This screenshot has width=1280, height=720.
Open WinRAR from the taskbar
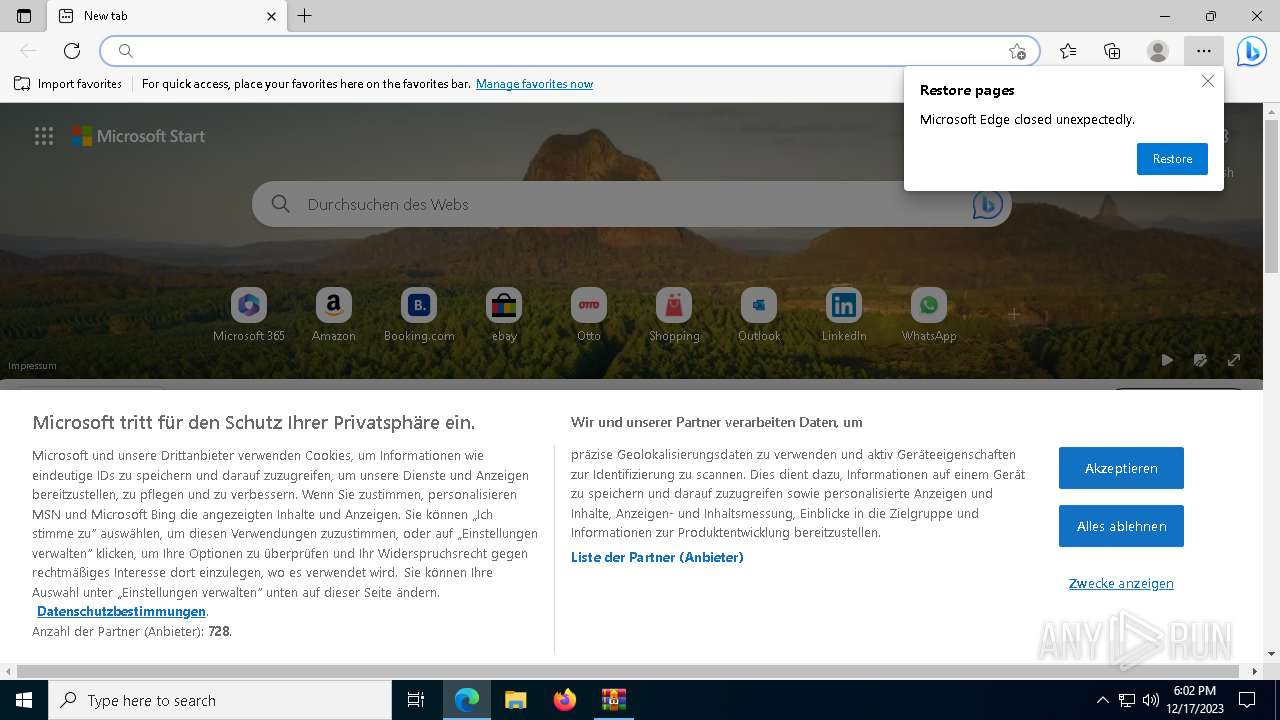[x=614, y=700]
